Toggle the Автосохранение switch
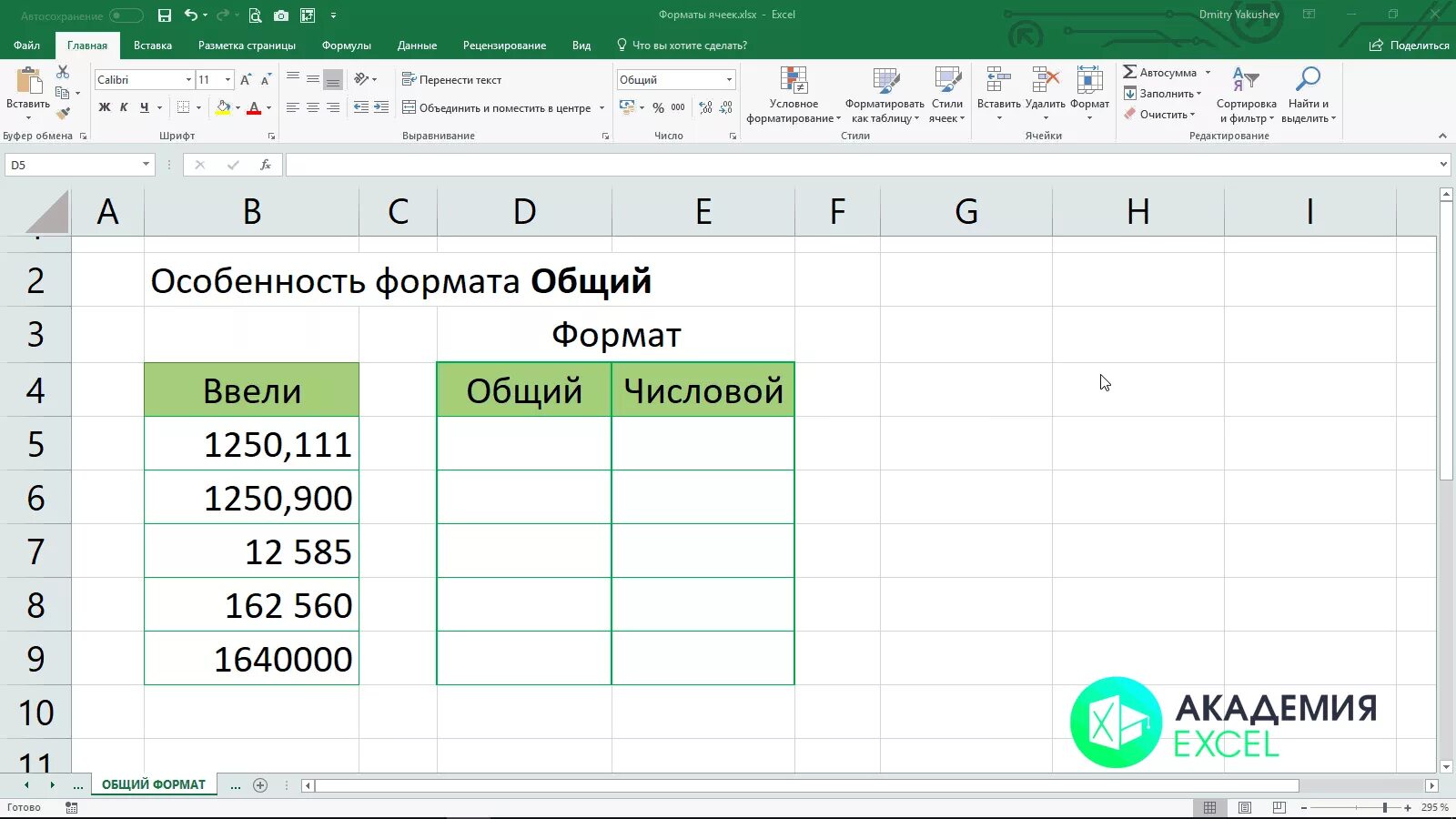This screenshot has height=819, width=1456. pyautogui.click(x=126, y=15)
